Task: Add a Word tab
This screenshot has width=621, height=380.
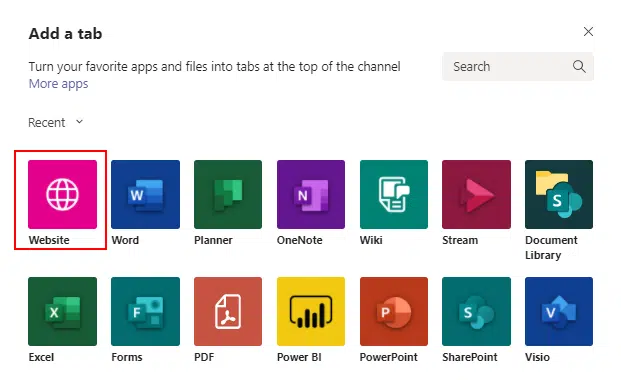Action: click(x=145, y=194)
